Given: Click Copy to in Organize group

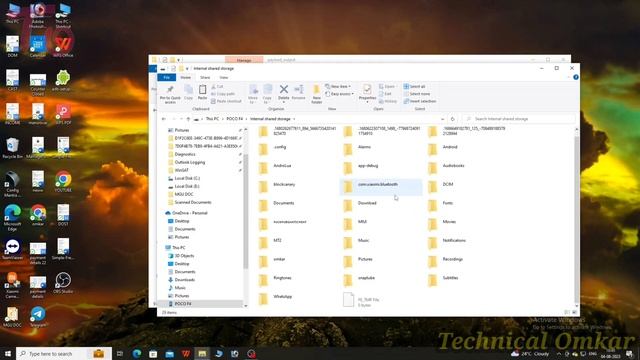Looking at the screenshot, I should pos(267,93).
